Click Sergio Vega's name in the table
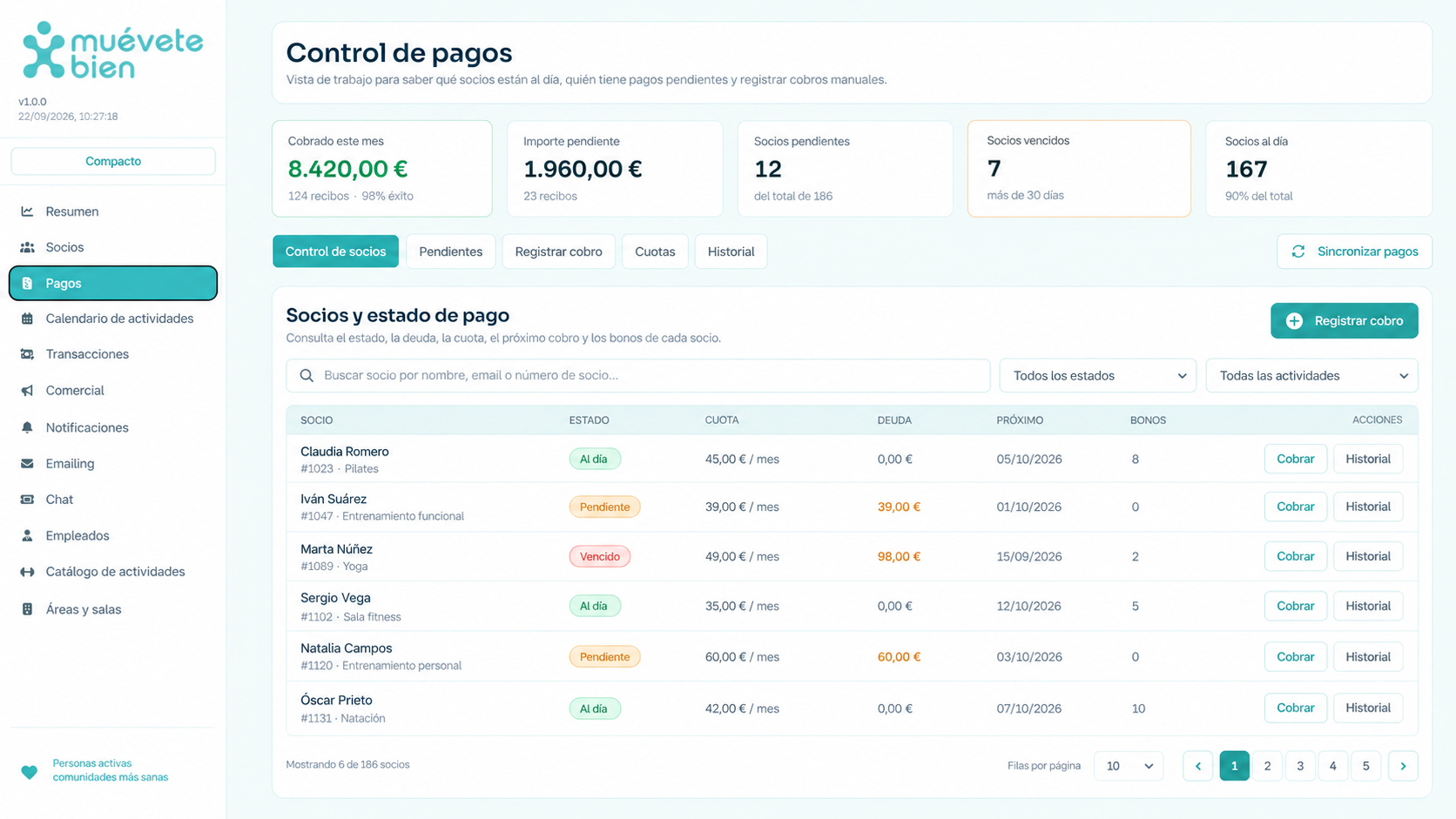Viewport: 1456px width, 819px height. click(335, 598)
